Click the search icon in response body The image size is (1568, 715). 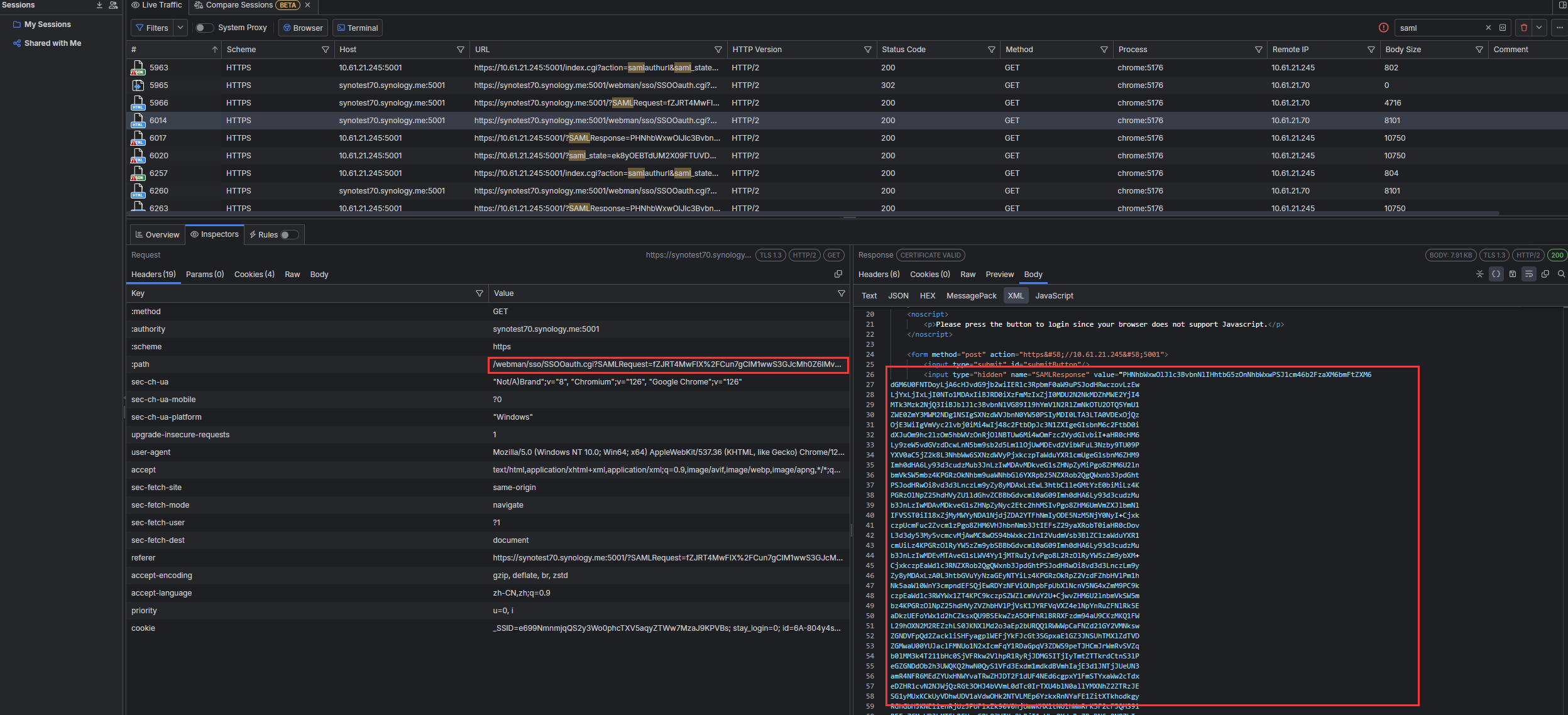pos(1561,274)
